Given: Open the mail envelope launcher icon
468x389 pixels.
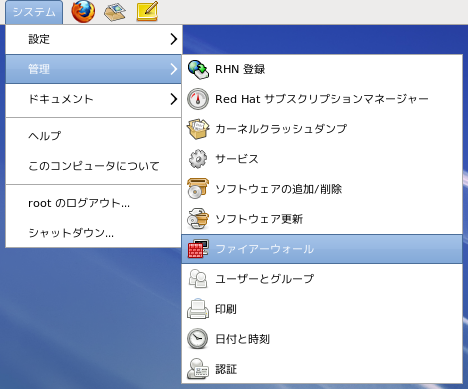Looking at the screenshot, I should [115, 12].
